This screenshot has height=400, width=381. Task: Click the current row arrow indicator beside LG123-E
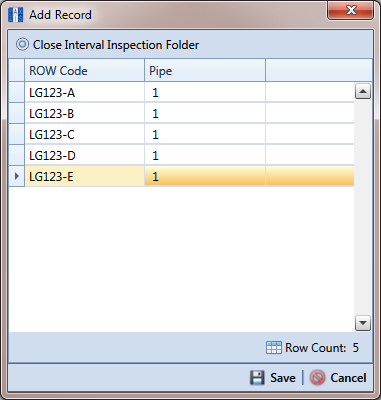coord(17,176)
